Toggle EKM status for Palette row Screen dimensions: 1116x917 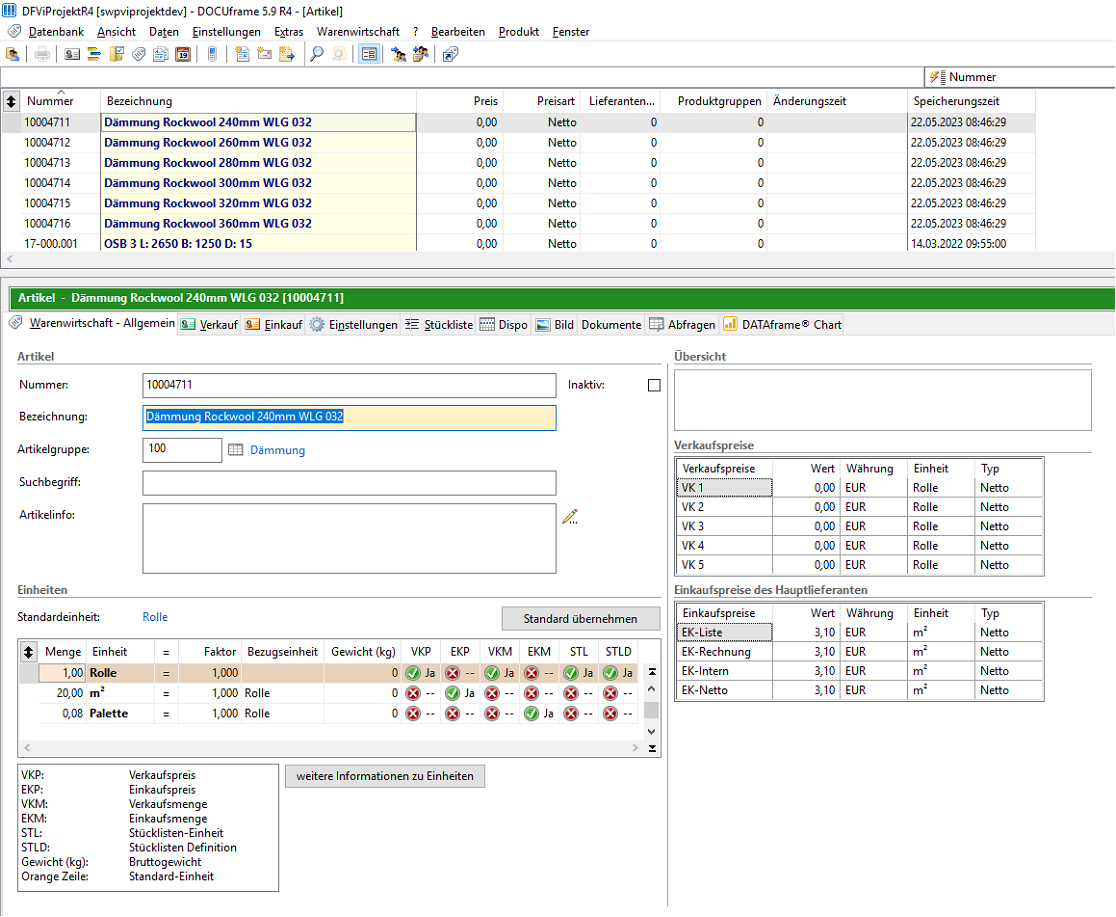531,713
